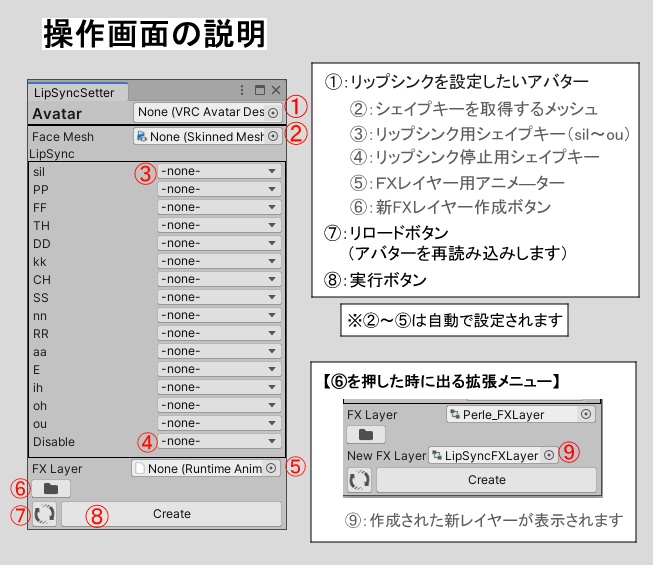Click the Create button in the main window
Viewport: 653px width, 565px height.
point(172,514)
